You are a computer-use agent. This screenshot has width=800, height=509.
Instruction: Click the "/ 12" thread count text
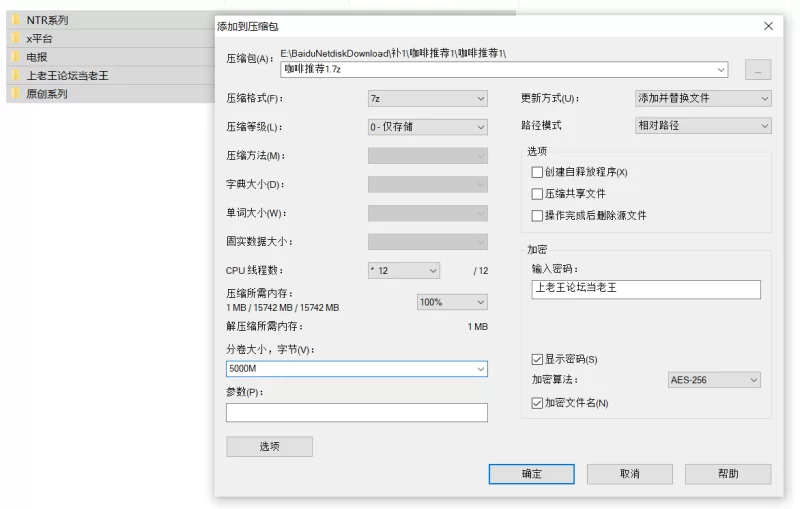point(481,271)
